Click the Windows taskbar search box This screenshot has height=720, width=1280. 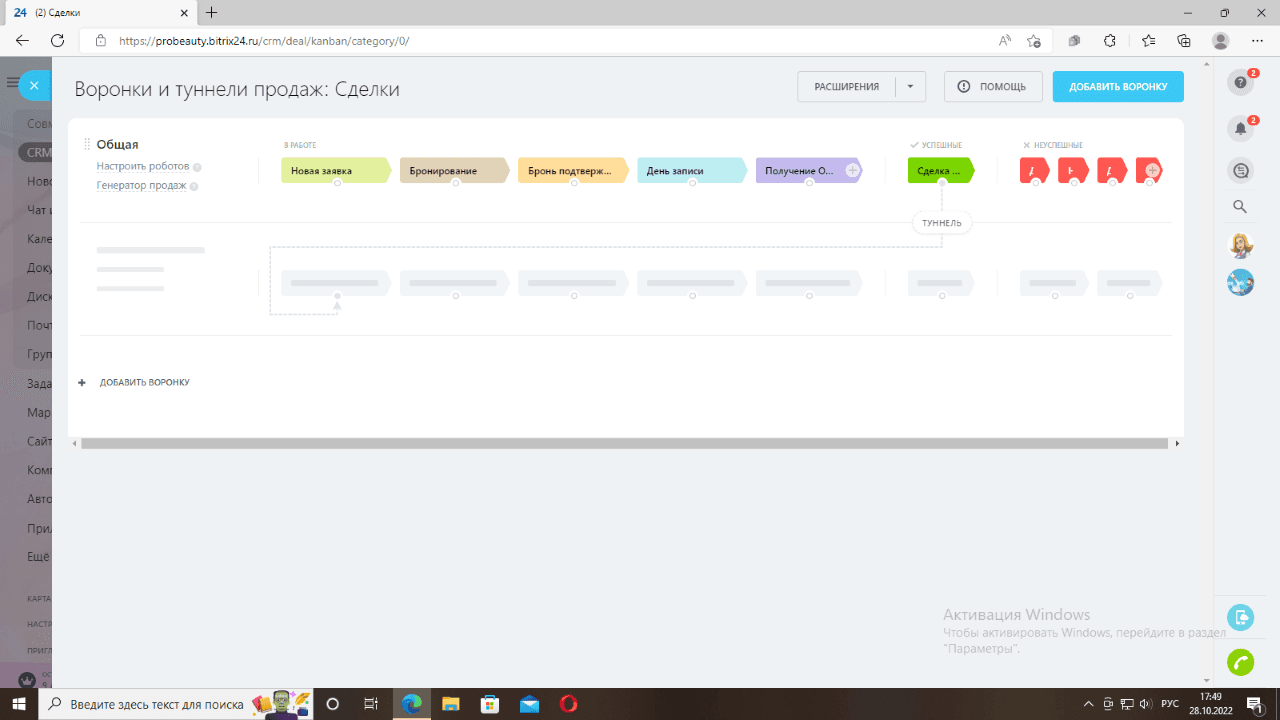pyautogui.click(x=175, y=704)
